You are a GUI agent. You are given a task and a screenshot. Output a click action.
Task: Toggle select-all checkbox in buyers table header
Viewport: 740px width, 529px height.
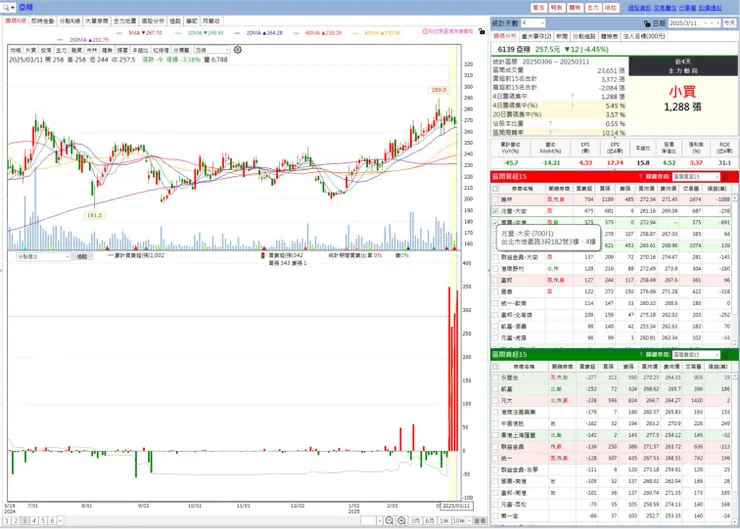click(x=495, y=188)
